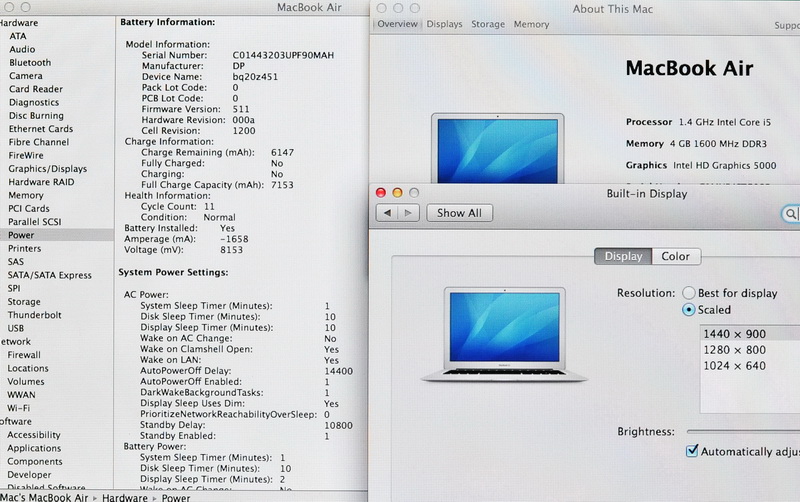The image size is (800, 502).
Task: Select Disc Burning in sidebar
Action: pyautogui.click(x=36, y=115)
